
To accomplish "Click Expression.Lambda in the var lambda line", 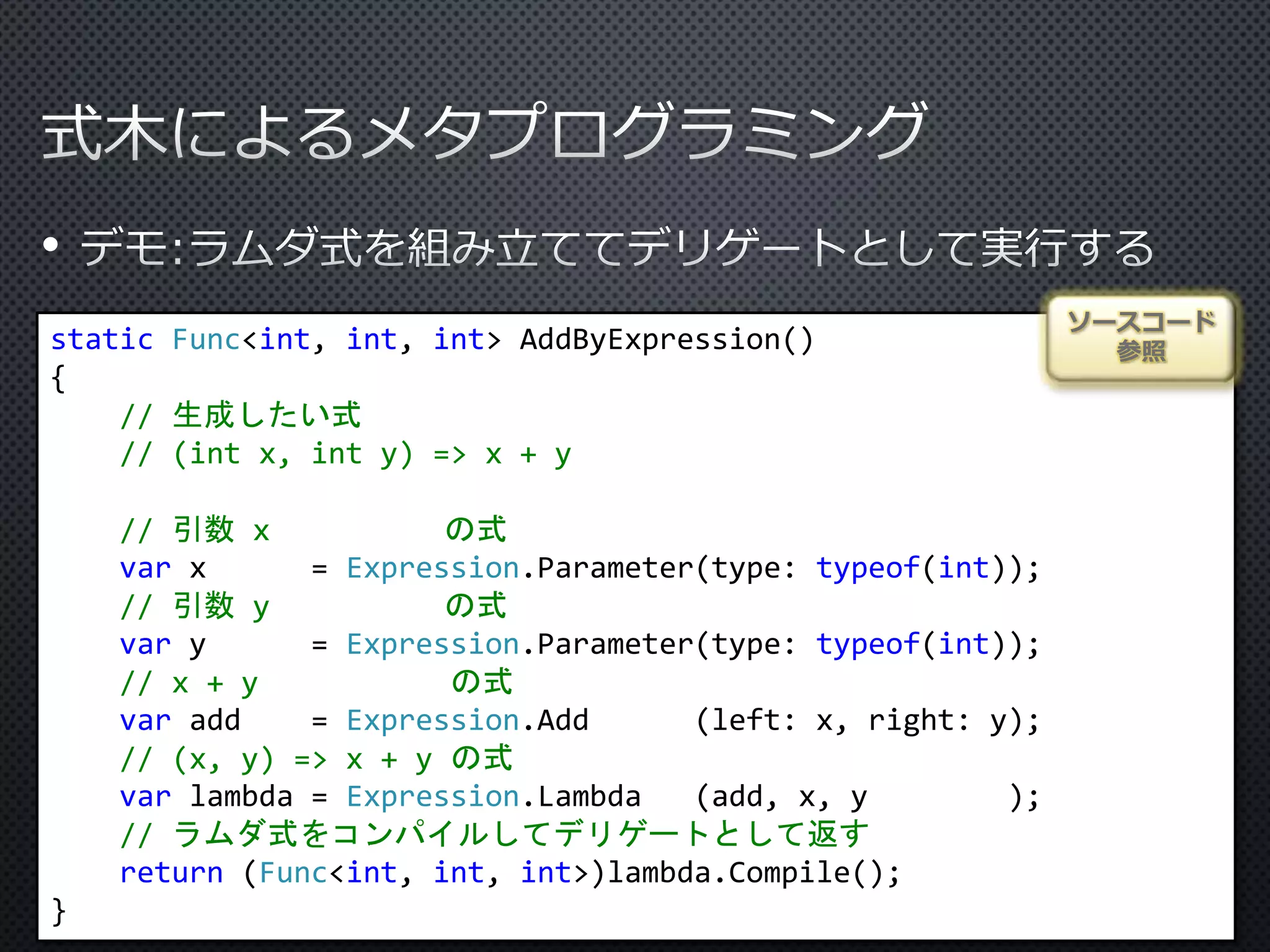I will click(493, 796).
